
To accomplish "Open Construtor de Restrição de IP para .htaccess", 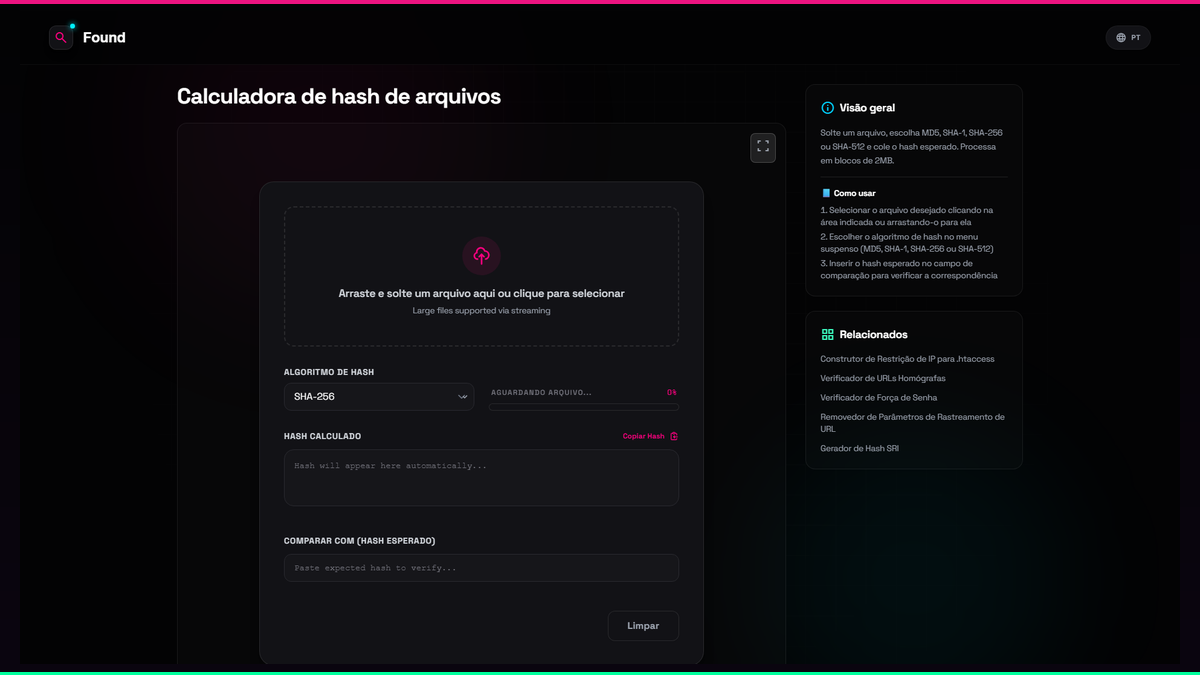I will point(907,359).
